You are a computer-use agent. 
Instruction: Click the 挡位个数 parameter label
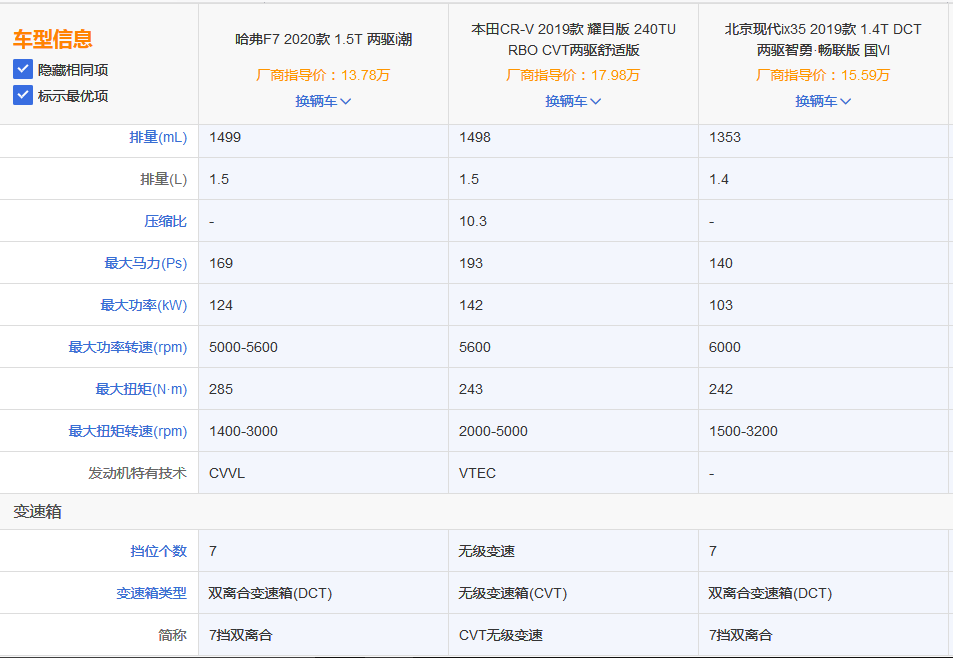158,551
